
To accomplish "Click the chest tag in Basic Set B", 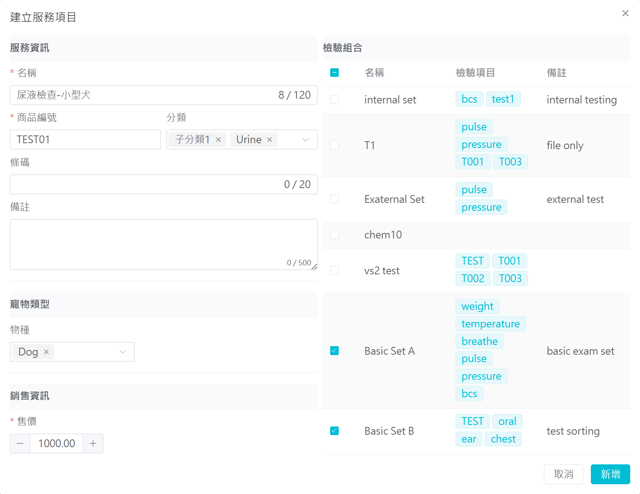I will (503, 439).
